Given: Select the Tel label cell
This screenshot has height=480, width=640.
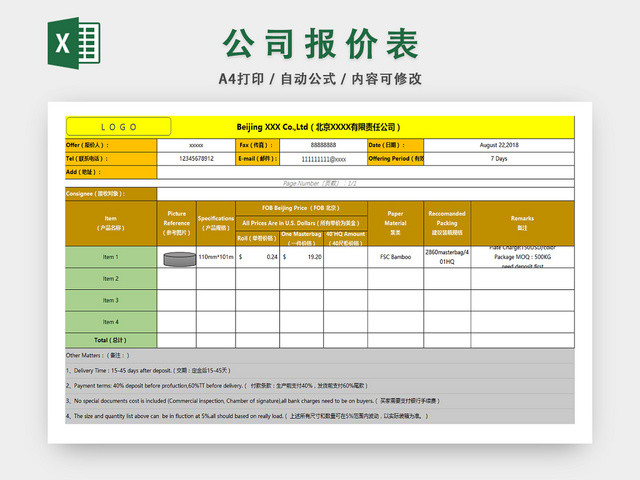Looking at the screenshot, I should (x=111, y=159).
